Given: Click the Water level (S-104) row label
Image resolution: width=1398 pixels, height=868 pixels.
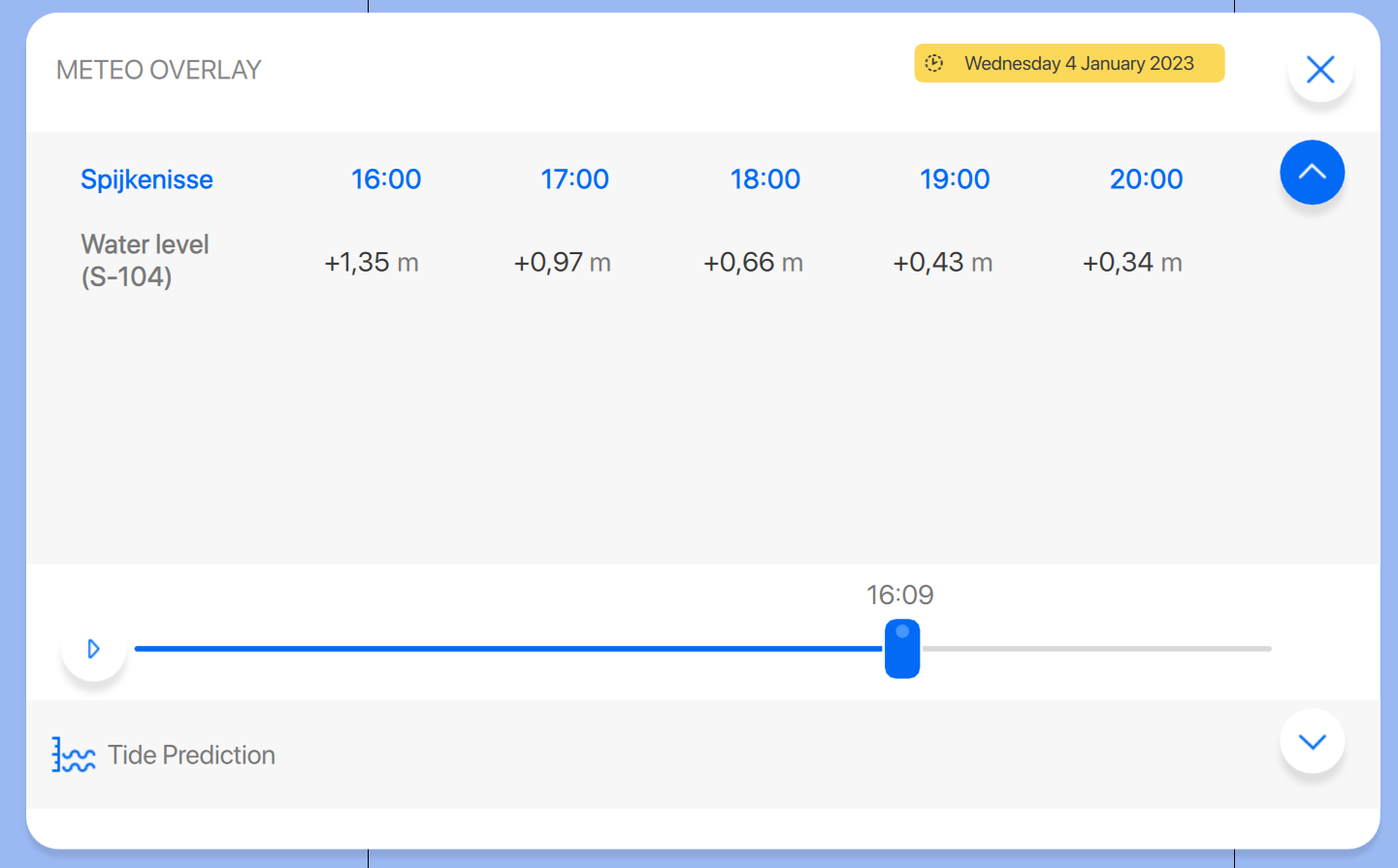Looking at the screenshot, I should (x=145, y=260).
